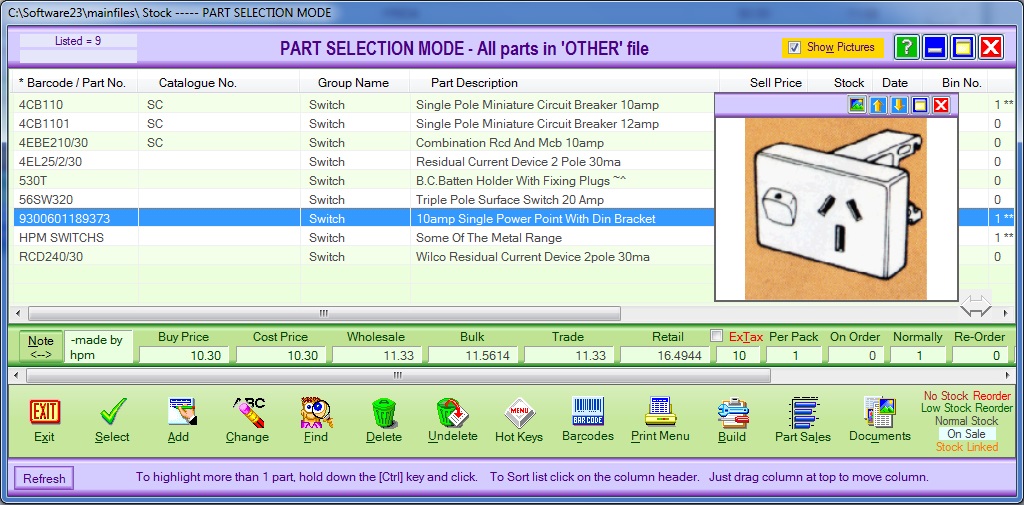Click the Refresh button
The height and width of the screenshot is (505, 1024).
pyautogui.click(x=44, y=478)
